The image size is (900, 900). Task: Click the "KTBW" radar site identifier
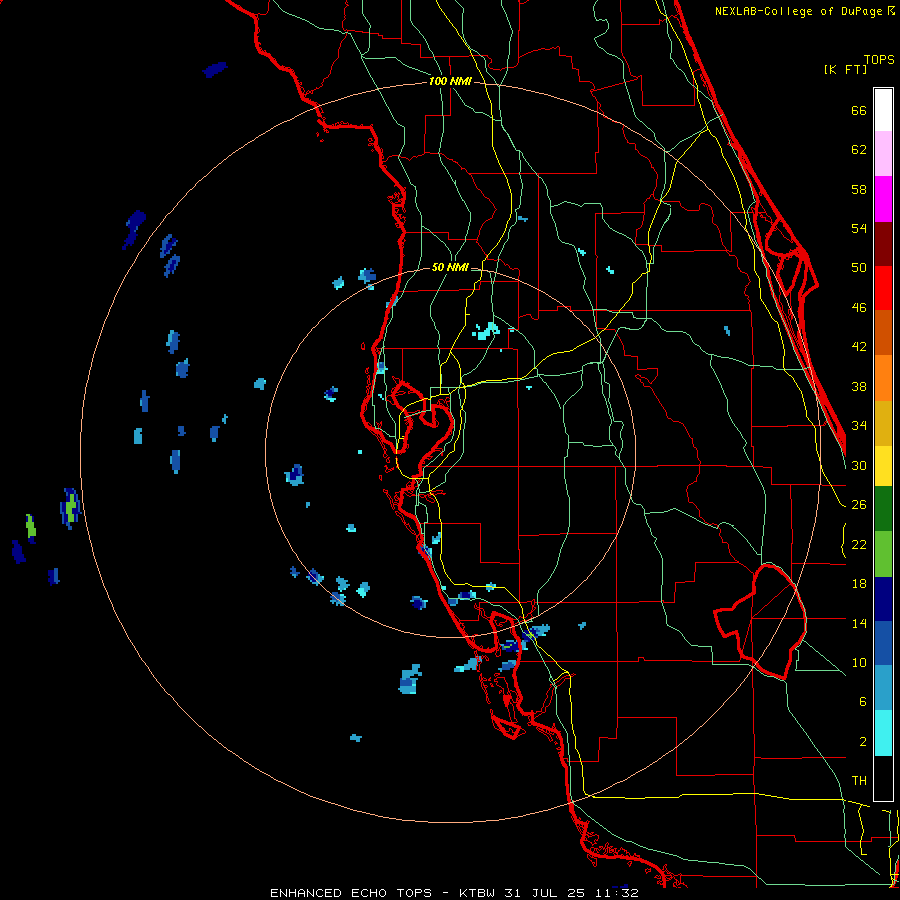479,893
